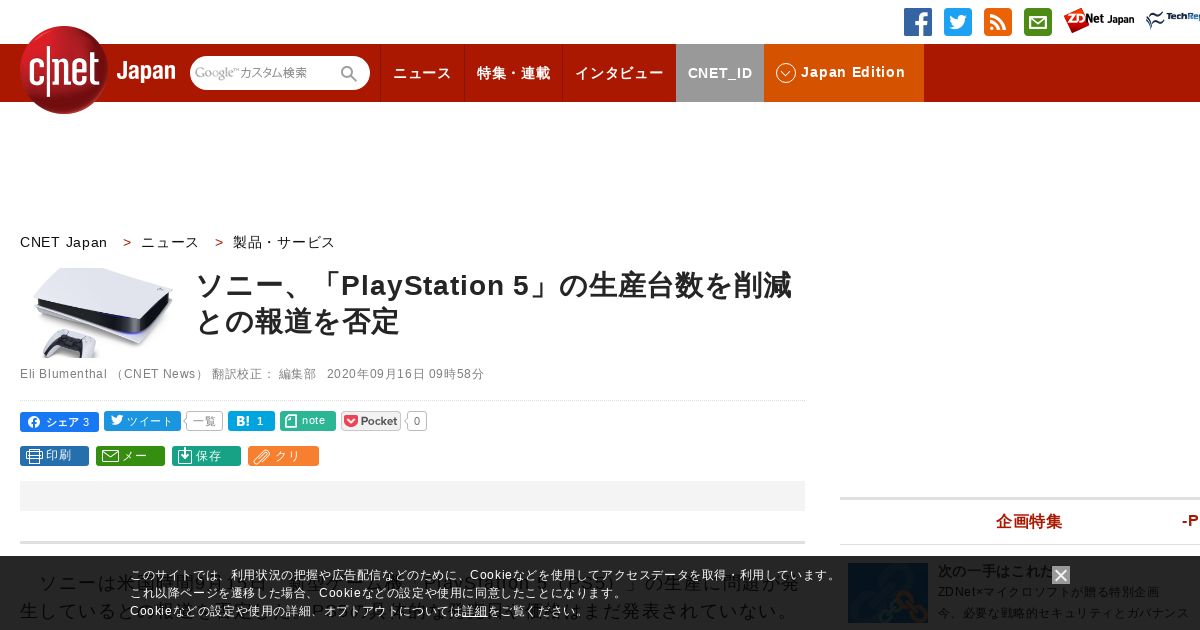Open the CNET_ID menu tab
Image resolution: width=1200 pixels, height=630 pixels.
720,73
